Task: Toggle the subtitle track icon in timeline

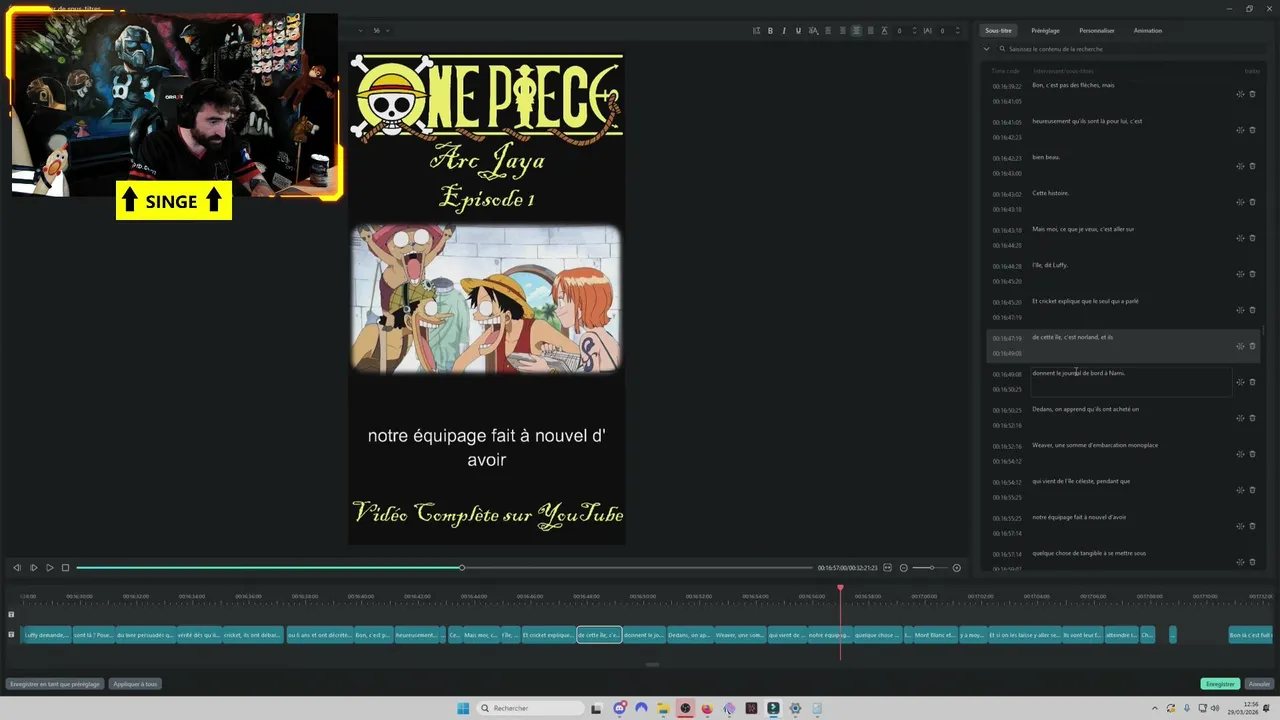Action: point(12,635)
